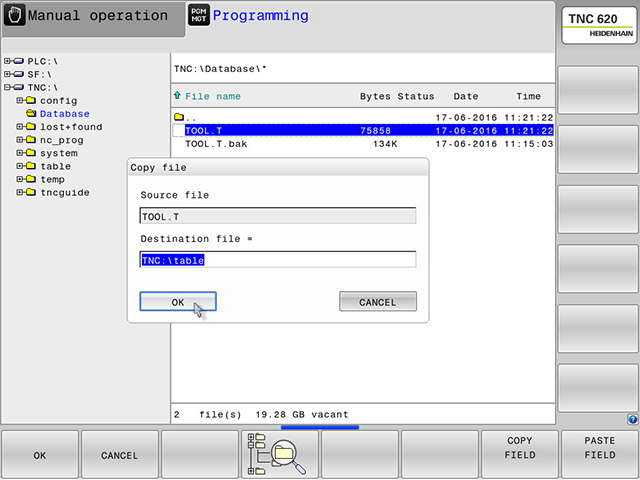Click CANCEL in the Copy file dialog
The width and height of the screenshot is (640, 480).
pos(378,302)
